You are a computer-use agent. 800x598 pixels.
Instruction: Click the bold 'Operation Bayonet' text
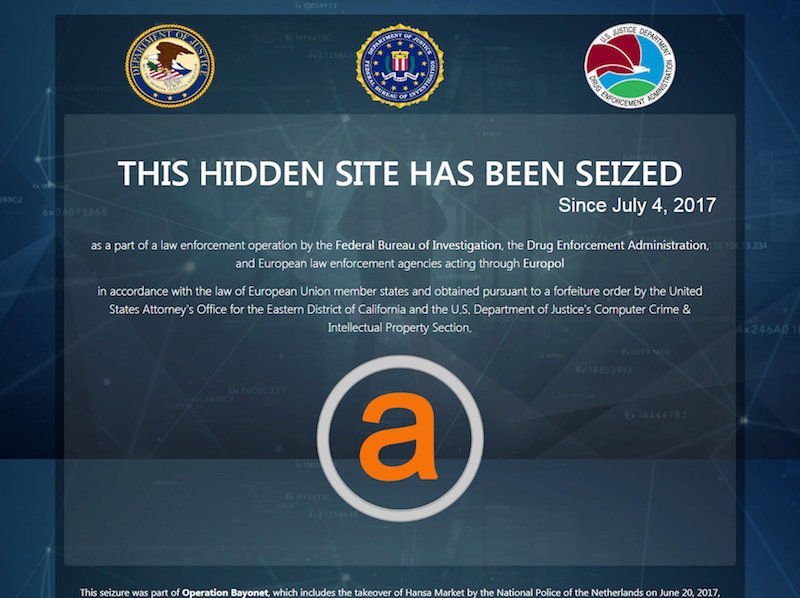point(225,592)
